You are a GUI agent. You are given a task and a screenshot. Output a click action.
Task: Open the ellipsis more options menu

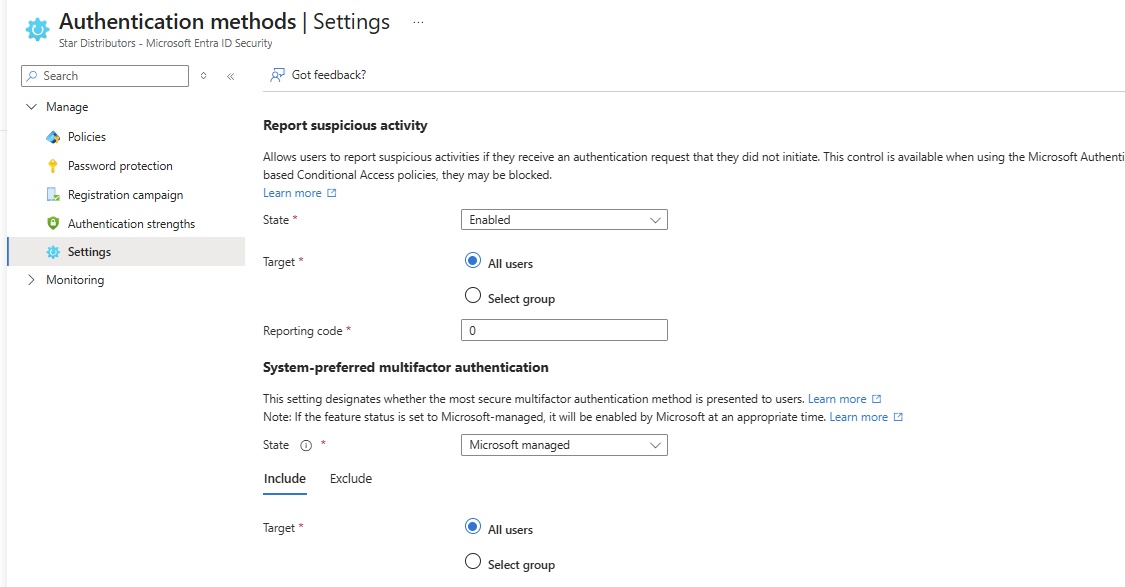pos(418,22)
